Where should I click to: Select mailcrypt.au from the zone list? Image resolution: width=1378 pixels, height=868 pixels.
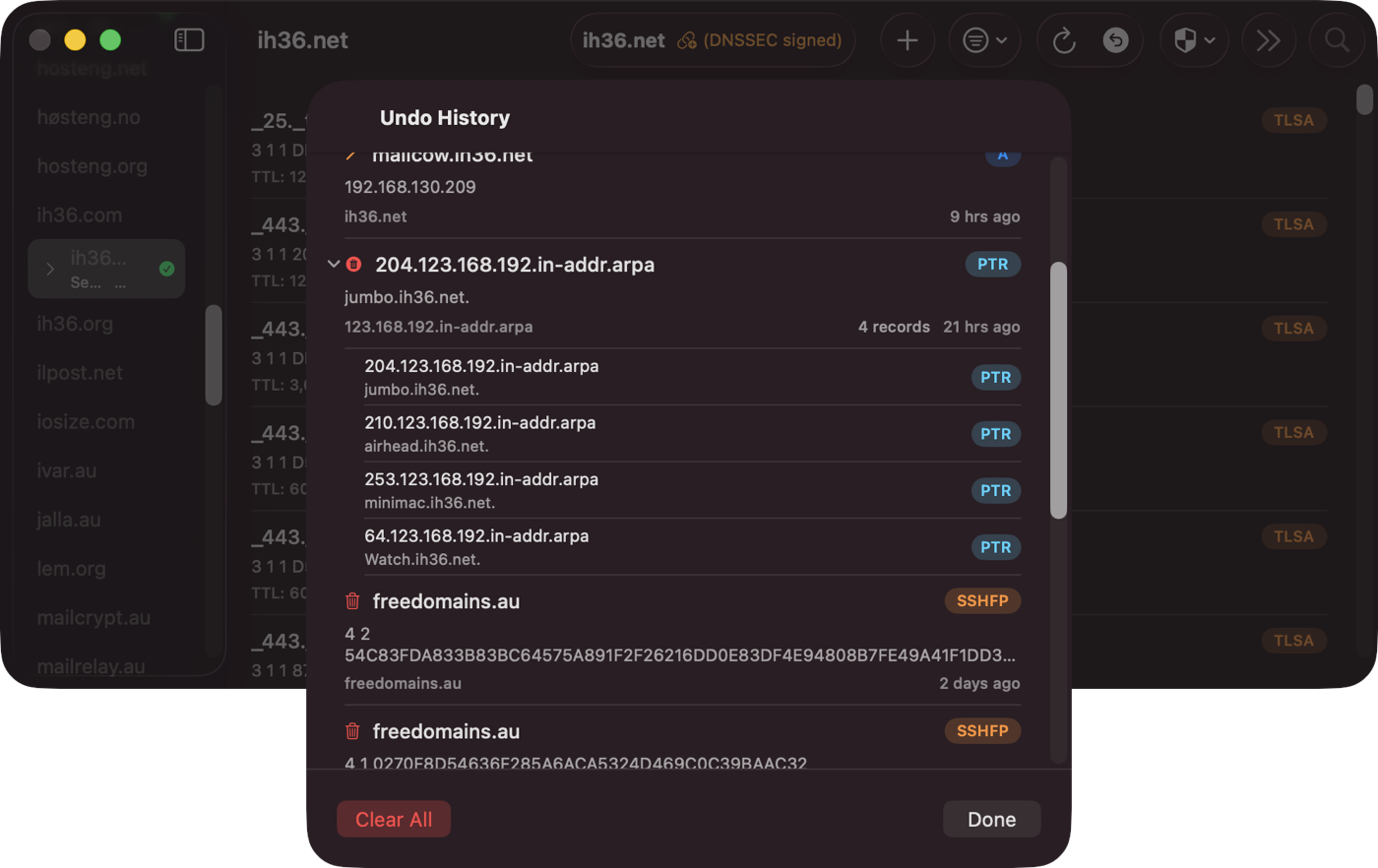click(93, 617)
